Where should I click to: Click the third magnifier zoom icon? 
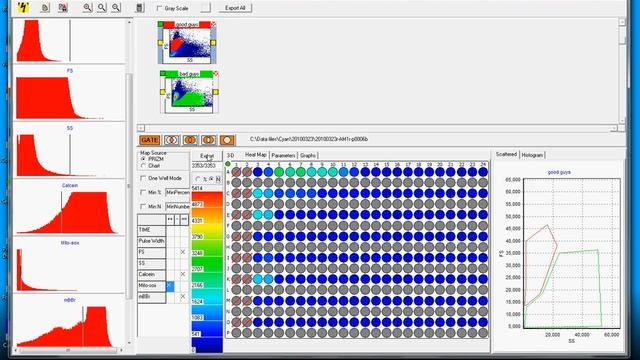(116, 7)
